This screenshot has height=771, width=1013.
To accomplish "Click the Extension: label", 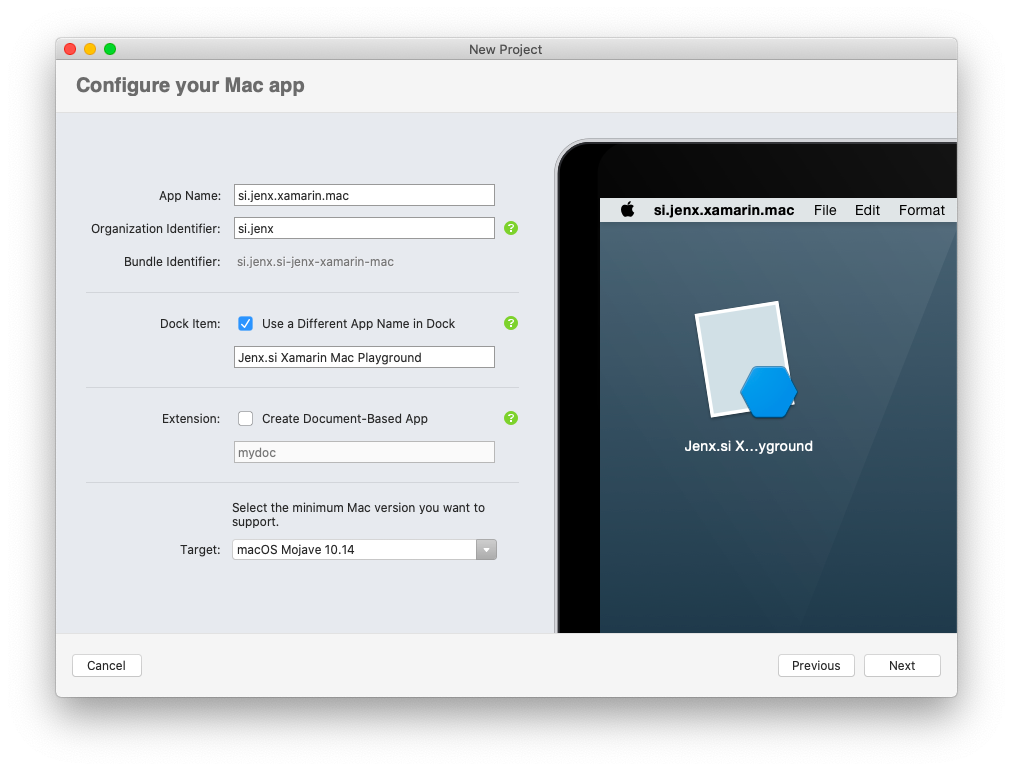I will click(x=191, y=419).
